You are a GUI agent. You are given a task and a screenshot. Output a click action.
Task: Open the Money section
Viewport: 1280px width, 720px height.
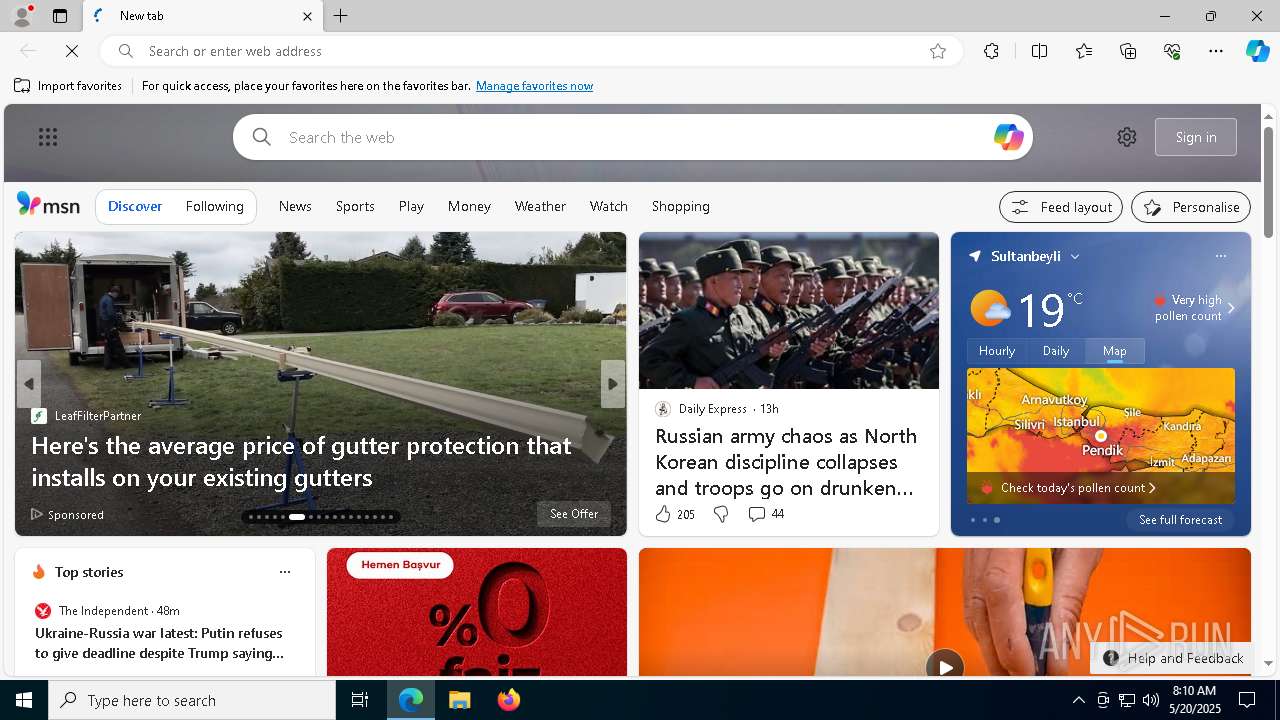pyautogui.click(x=469, y=206)
